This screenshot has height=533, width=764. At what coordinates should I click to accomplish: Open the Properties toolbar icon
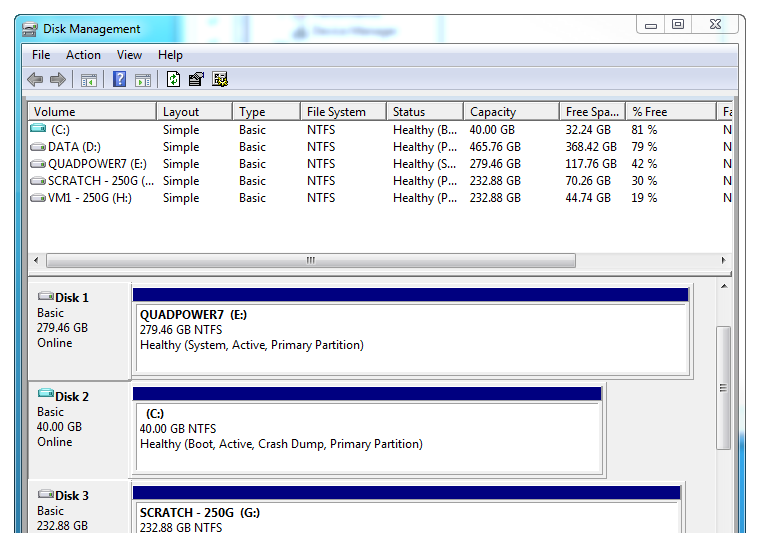coord(196,79)
